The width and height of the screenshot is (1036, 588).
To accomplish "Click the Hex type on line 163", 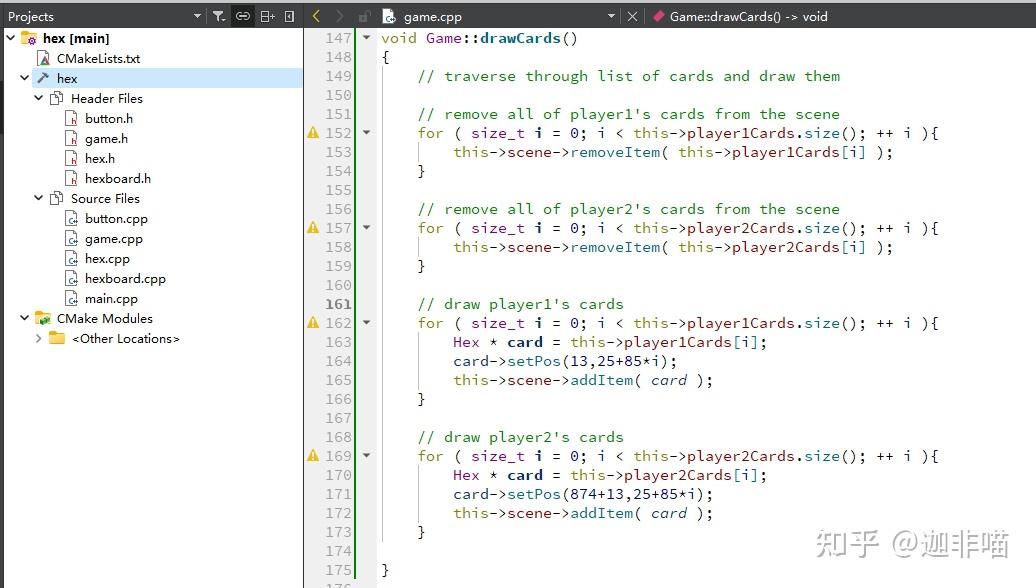I will coord(466,342).
